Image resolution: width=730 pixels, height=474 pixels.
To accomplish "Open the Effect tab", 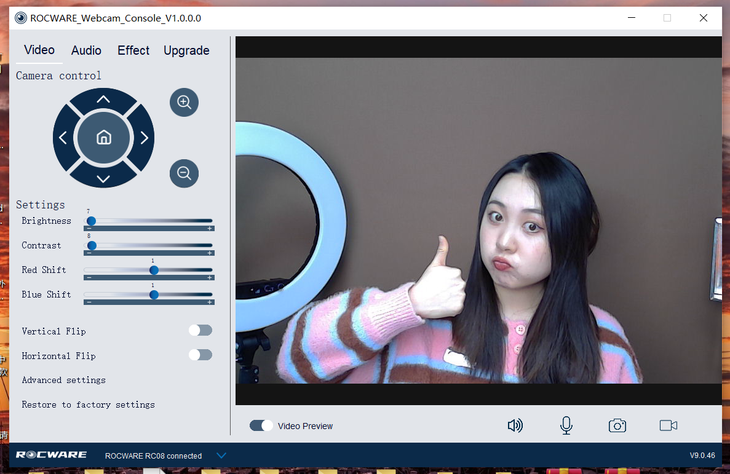I will (133, 50).
